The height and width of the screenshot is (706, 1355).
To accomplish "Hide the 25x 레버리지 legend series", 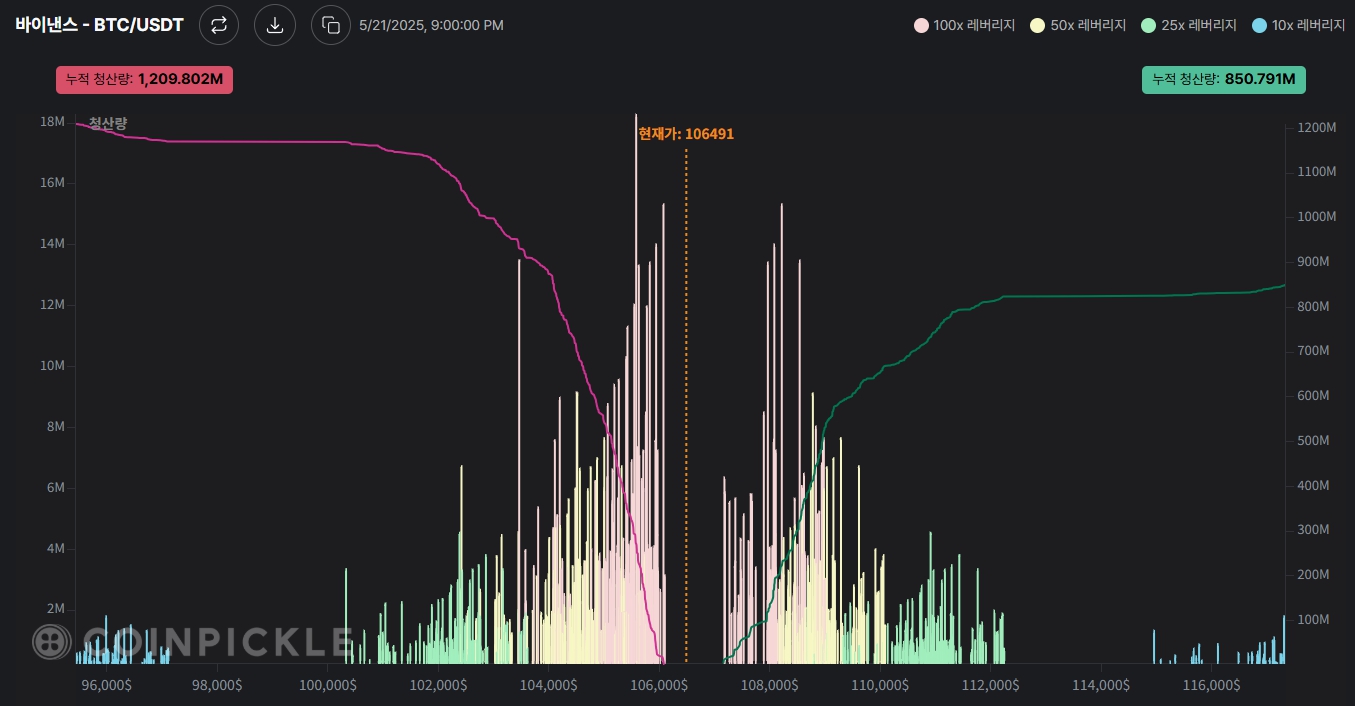I will tap(1189, 25).
